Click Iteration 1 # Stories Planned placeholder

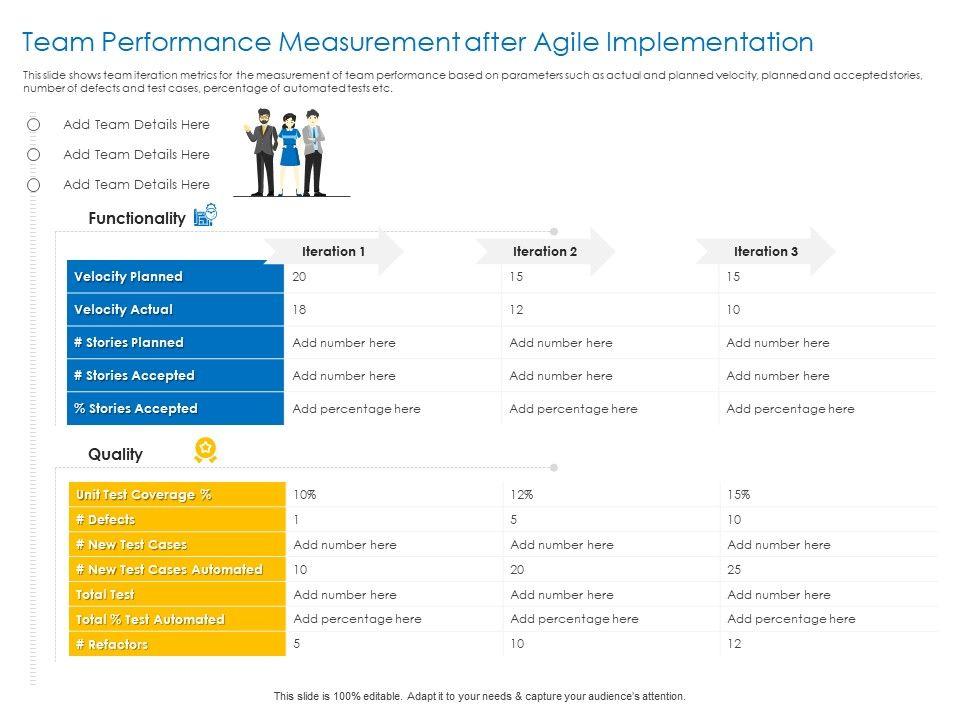(344, 343)
